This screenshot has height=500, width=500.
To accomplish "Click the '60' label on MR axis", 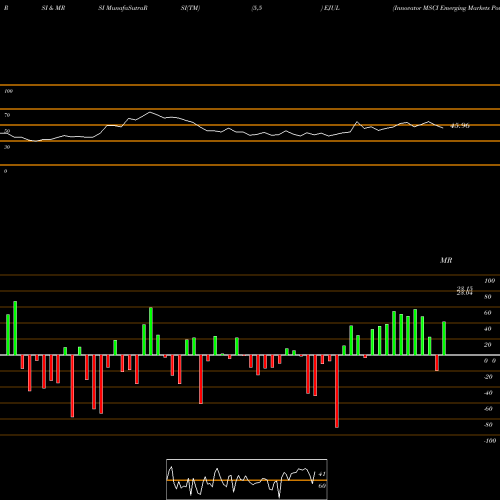I will 488,313.
